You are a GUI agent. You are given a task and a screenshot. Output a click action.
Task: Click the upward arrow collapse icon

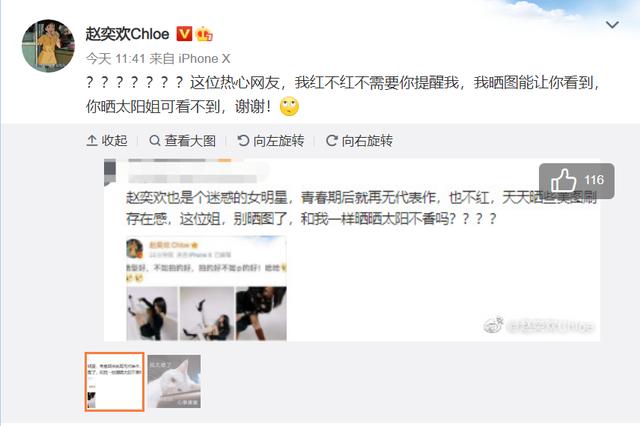[x=92, y=141]
